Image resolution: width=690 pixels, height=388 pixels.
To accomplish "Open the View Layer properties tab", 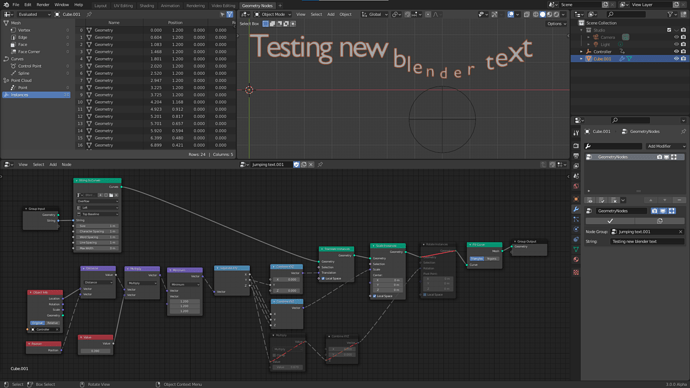I will pos(576,166).
